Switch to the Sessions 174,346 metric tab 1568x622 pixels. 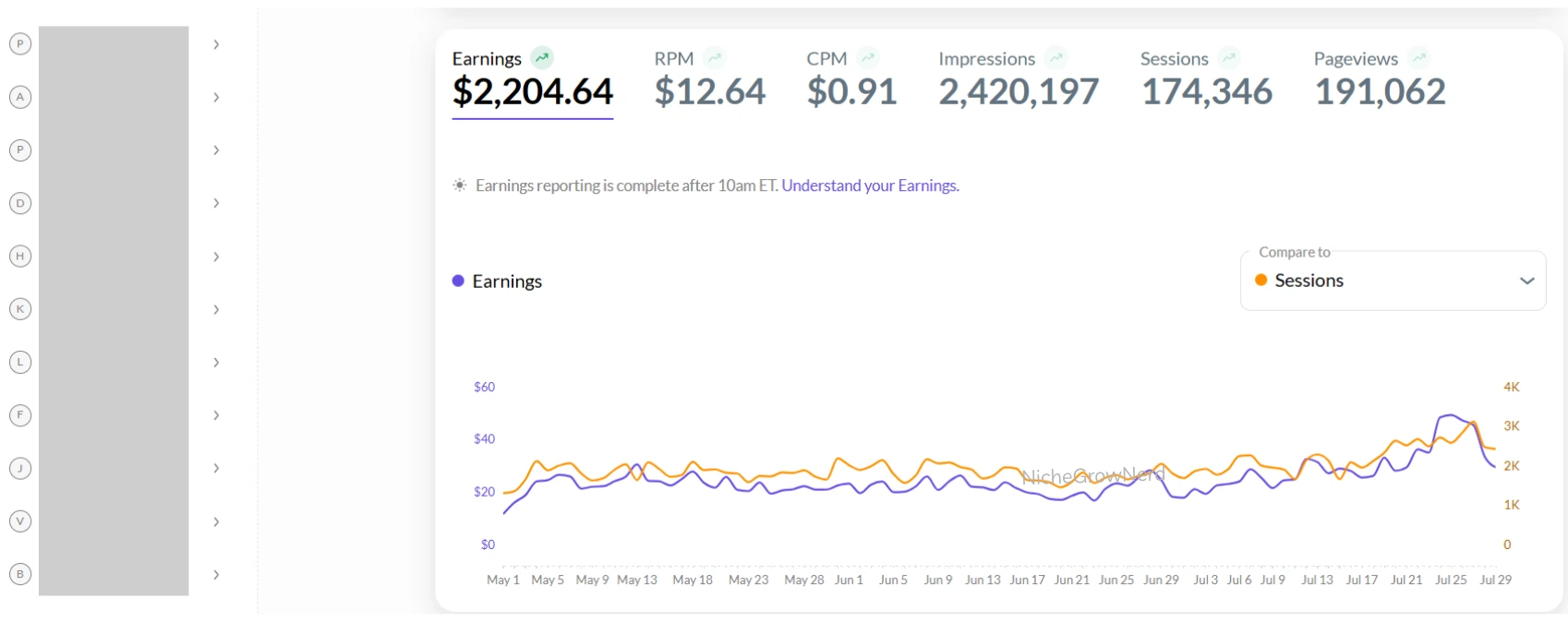click(x=1206, y=79)
